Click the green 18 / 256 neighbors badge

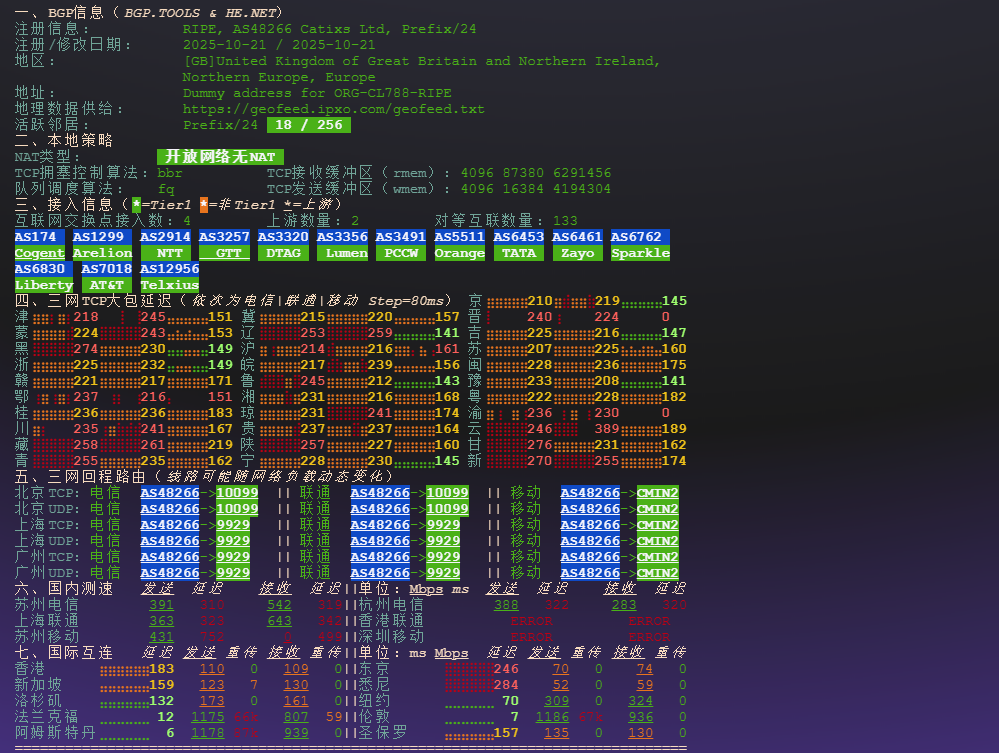pos(308,125)
